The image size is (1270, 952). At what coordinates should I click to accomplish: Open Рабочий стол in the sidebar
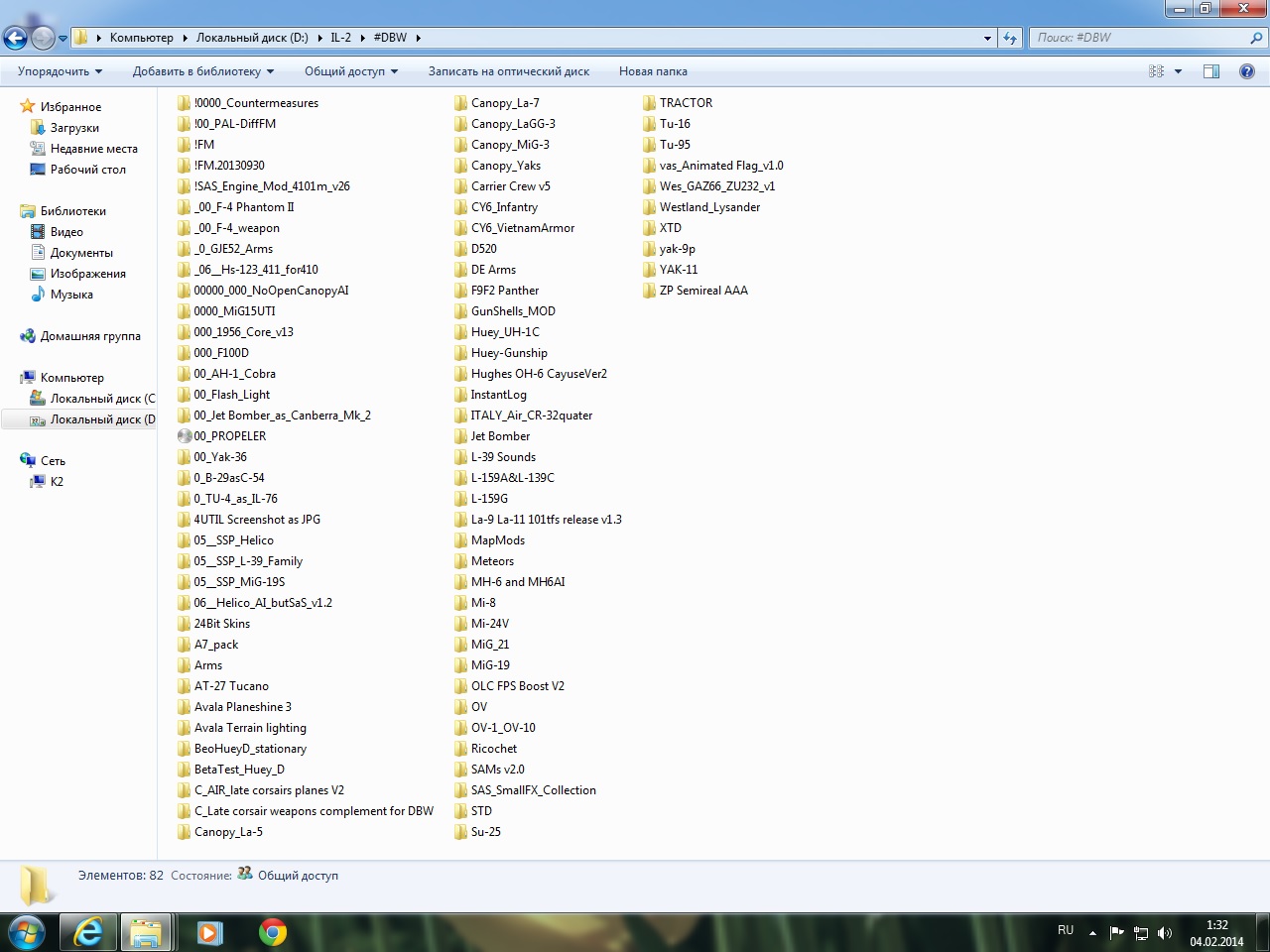88,170
